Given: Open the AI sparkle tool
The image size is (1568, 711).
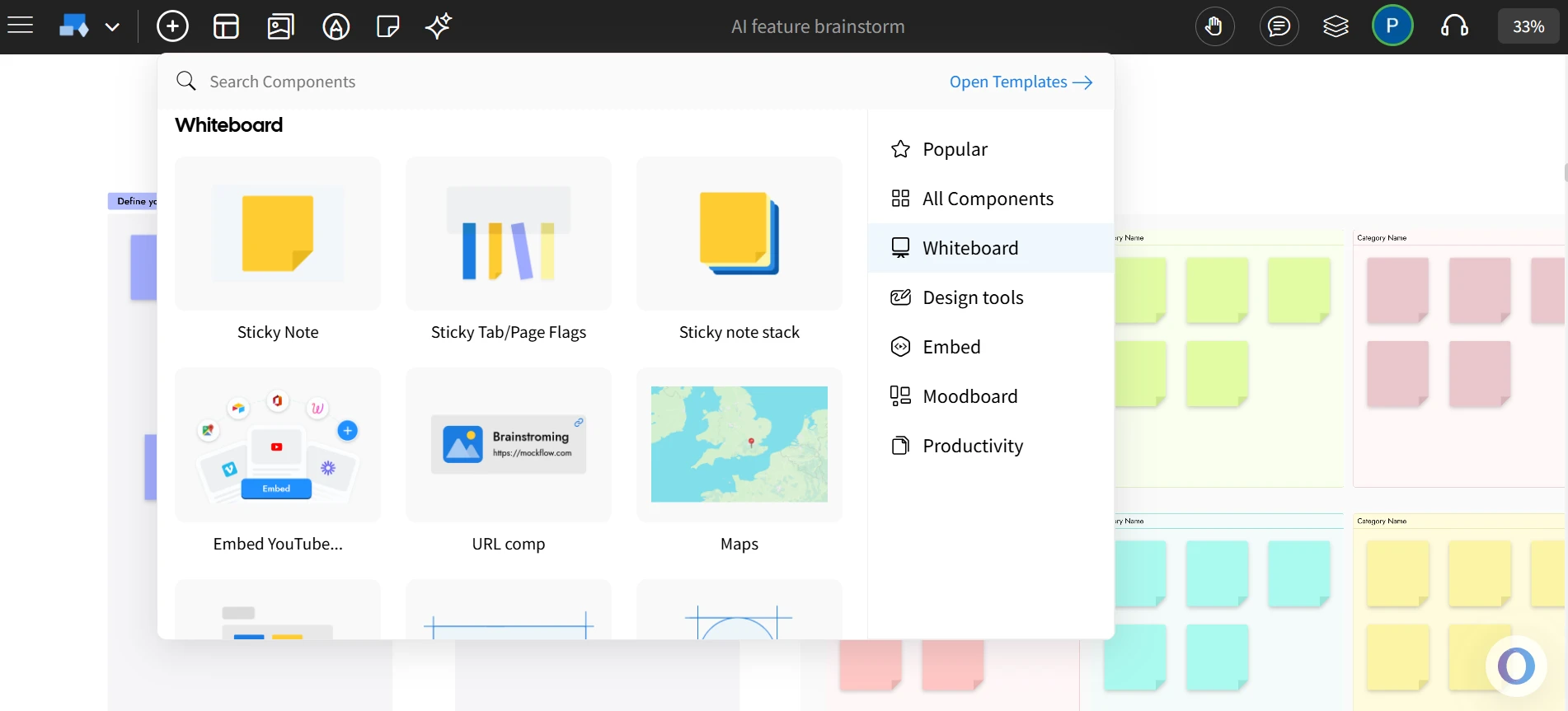Looking at the screenshot, I should click(x=438, y=26).
